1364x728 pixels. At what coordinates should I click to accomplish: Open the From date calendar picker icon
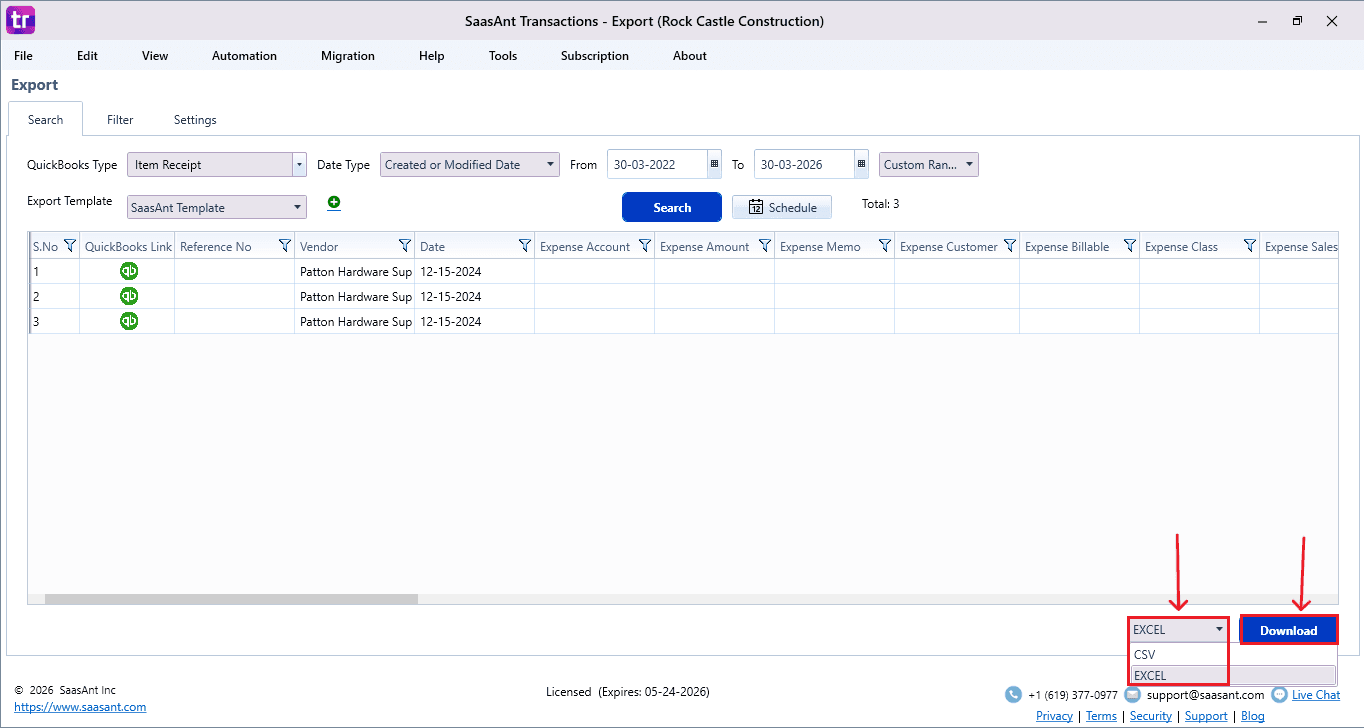pyautogui.click(x=714, y=164)
